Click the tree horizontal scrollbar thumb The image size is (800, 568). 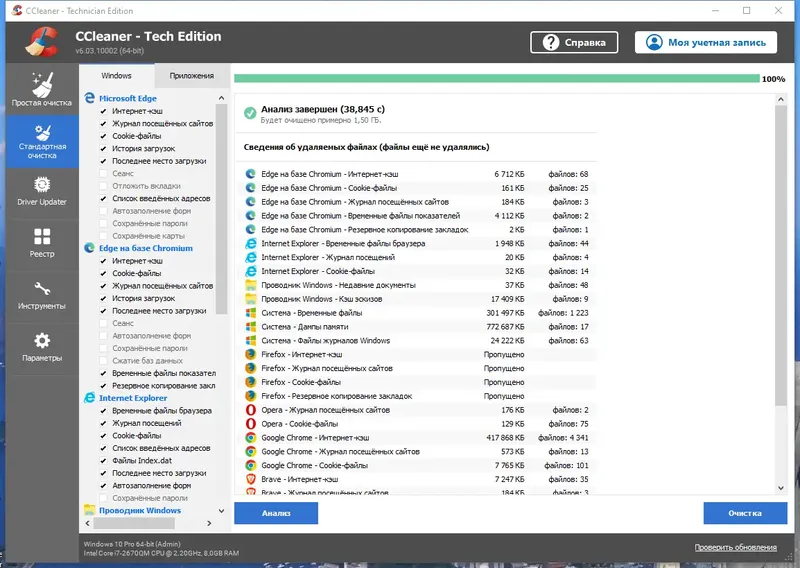tap(134, 523)
